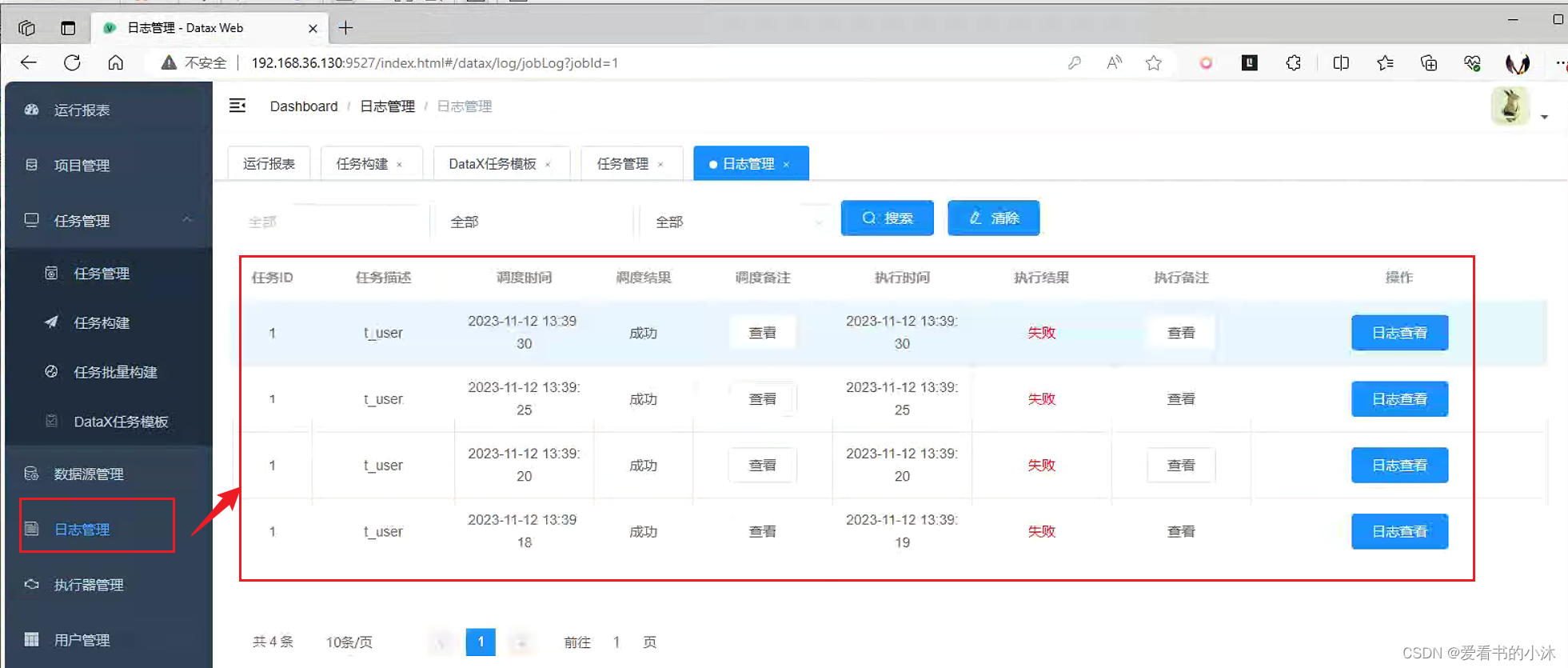Open browser extensions puzzle icon
This screenshot has height=668, width=1568.
click(x=1293, y=62)
